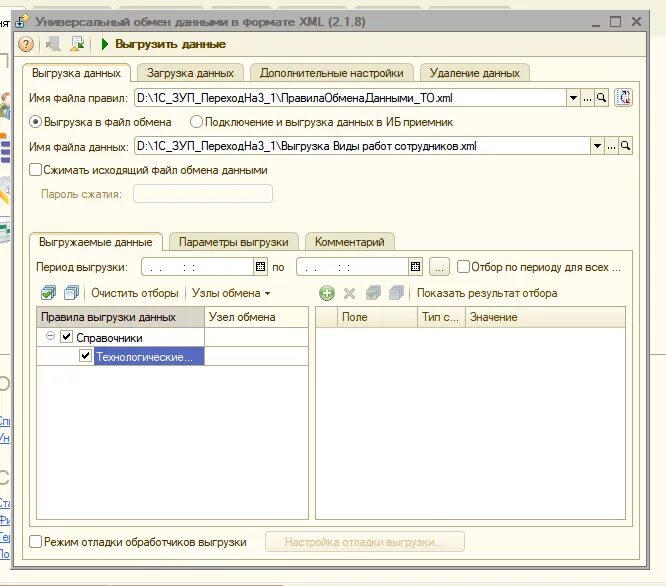
Task: Uncheck the Технологические rule checkbox
Action: (x=85, y=355)
